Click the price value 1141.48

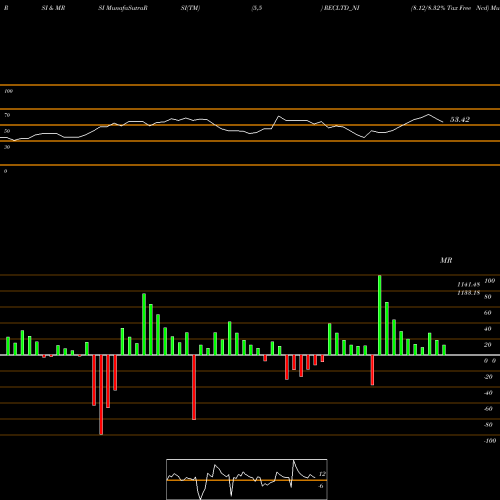pos(468,284)
